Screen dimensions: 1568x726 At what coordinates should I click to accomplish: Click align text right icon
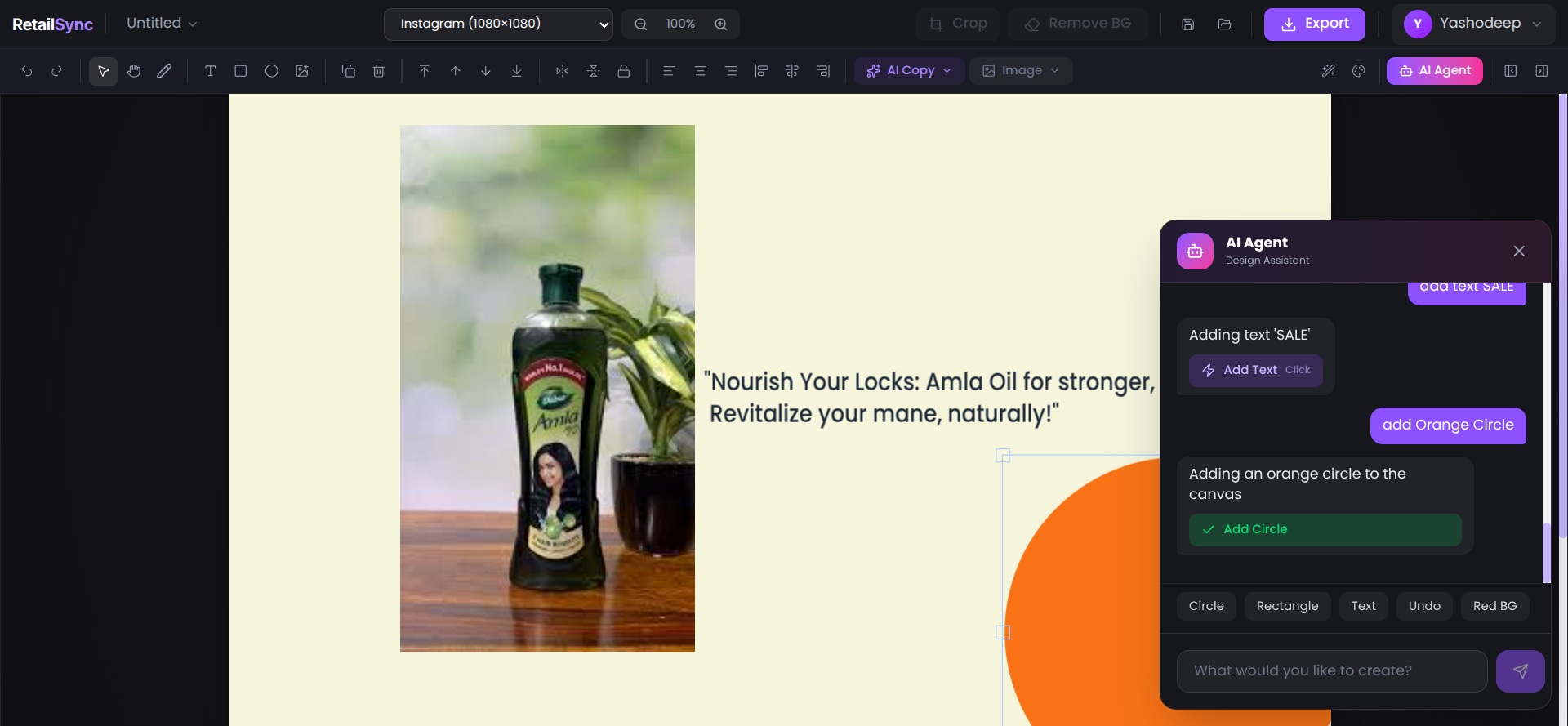coord(731,71)
